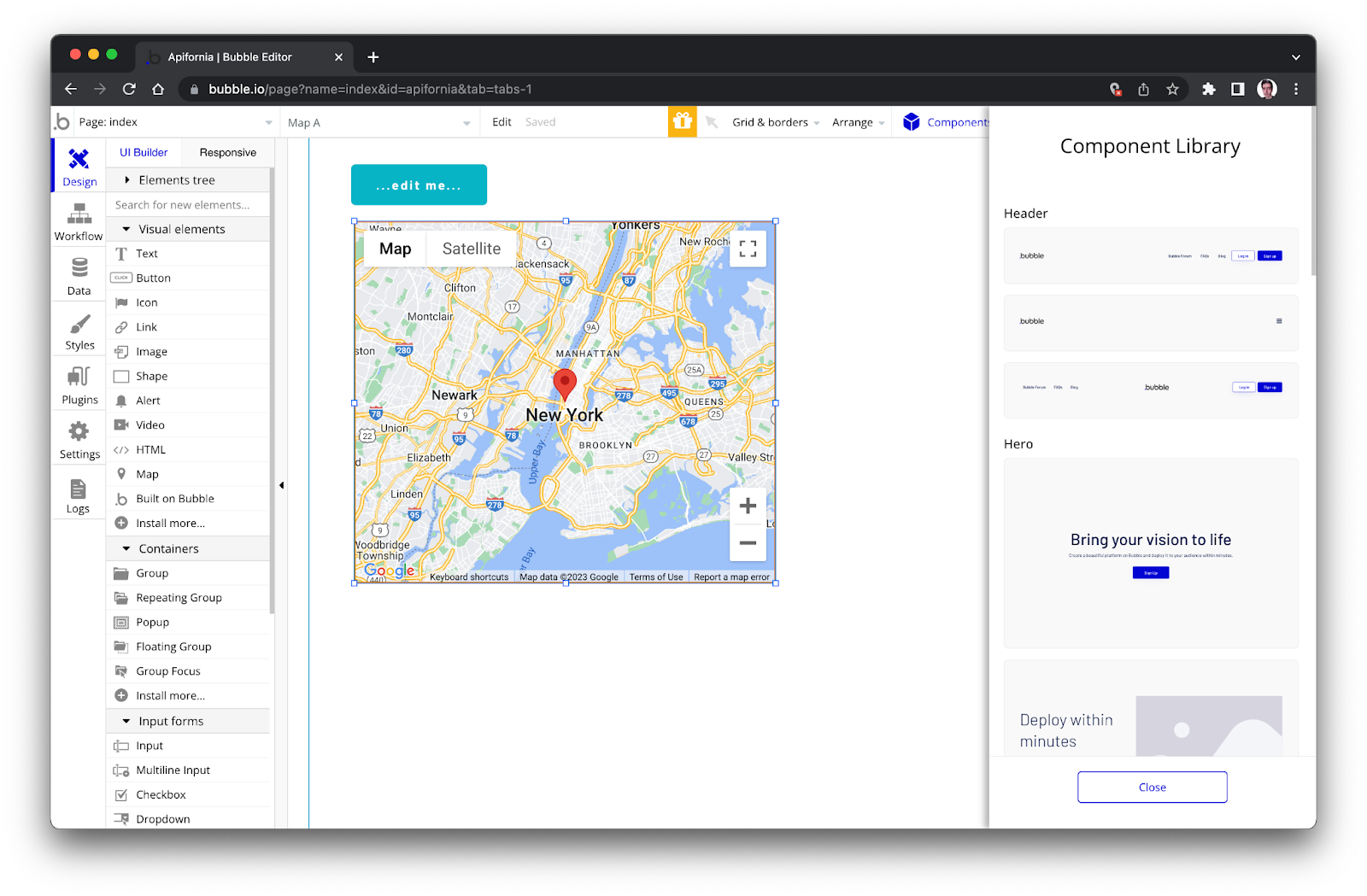Switch to the UI Builder tab

click(144, 153)
